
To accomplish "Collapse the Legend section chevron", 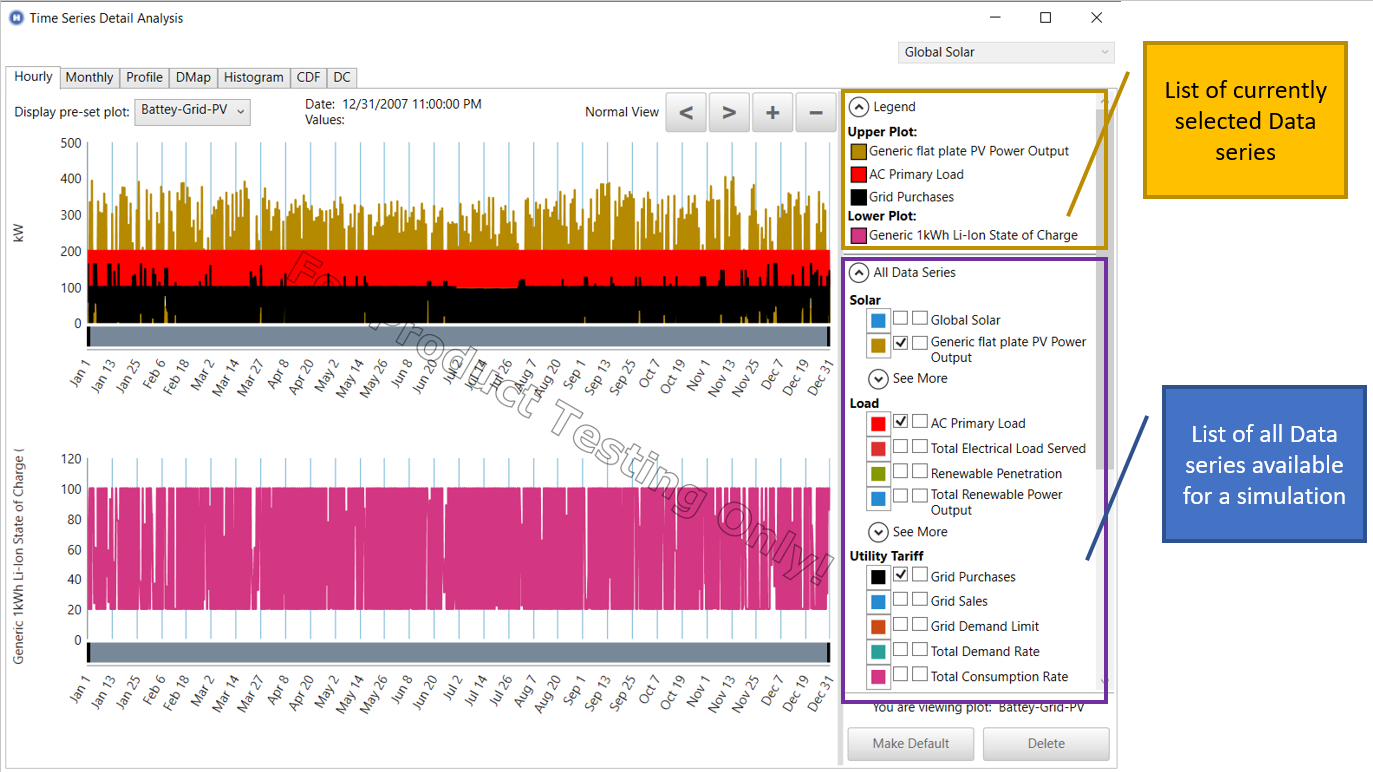I will click(859, 107).
